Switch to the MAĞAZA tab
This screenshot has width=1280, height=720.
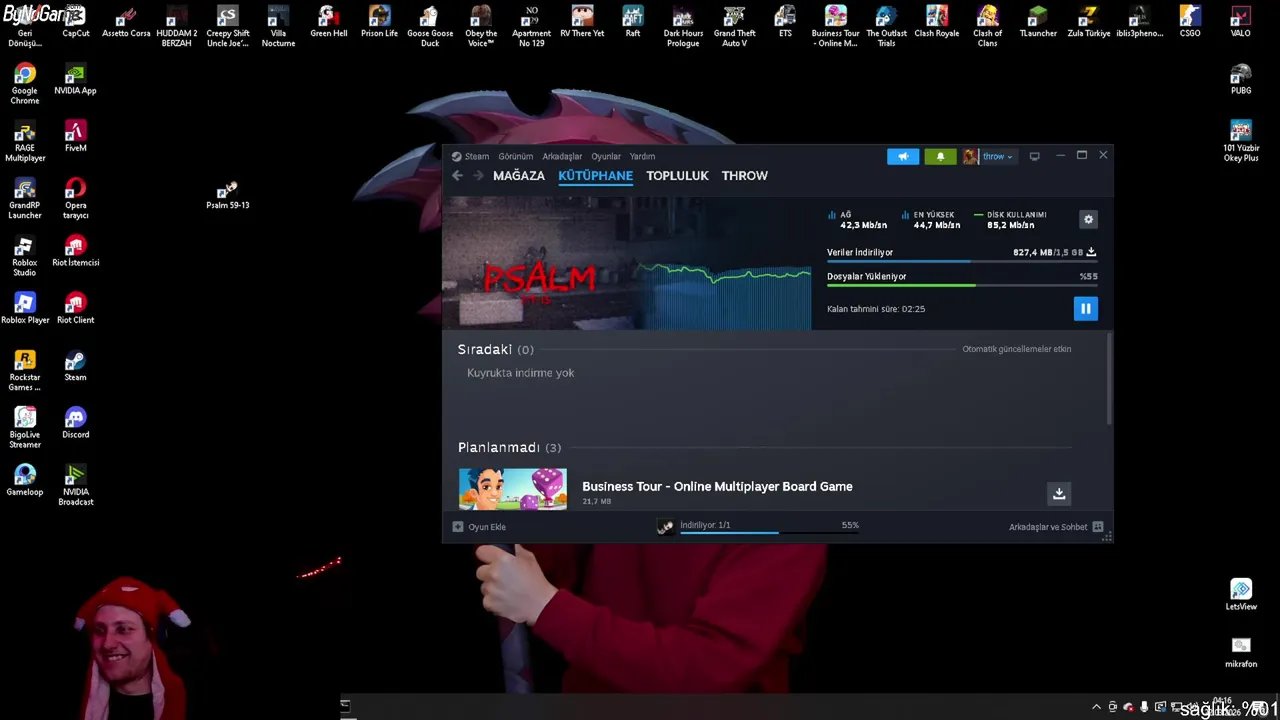pyautogui.click(x=519, y=176)
